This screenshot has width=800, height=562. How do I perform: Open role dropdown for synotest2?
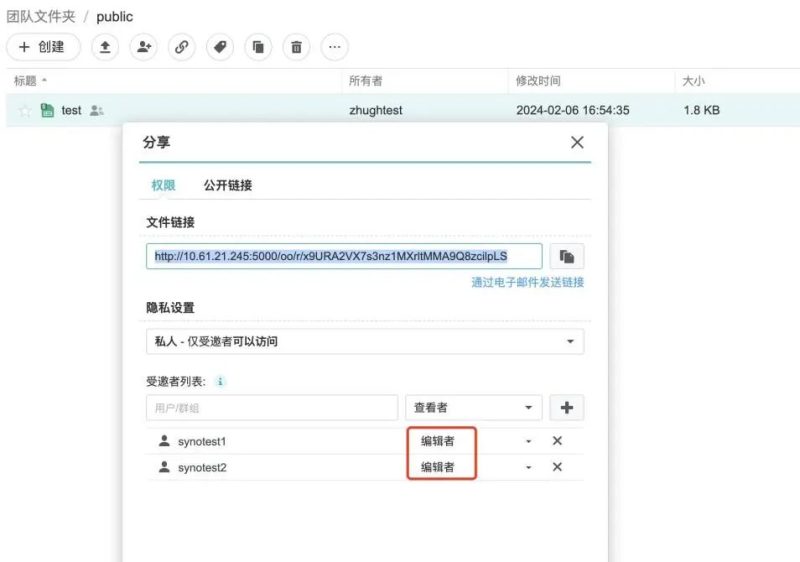point(529,467)
